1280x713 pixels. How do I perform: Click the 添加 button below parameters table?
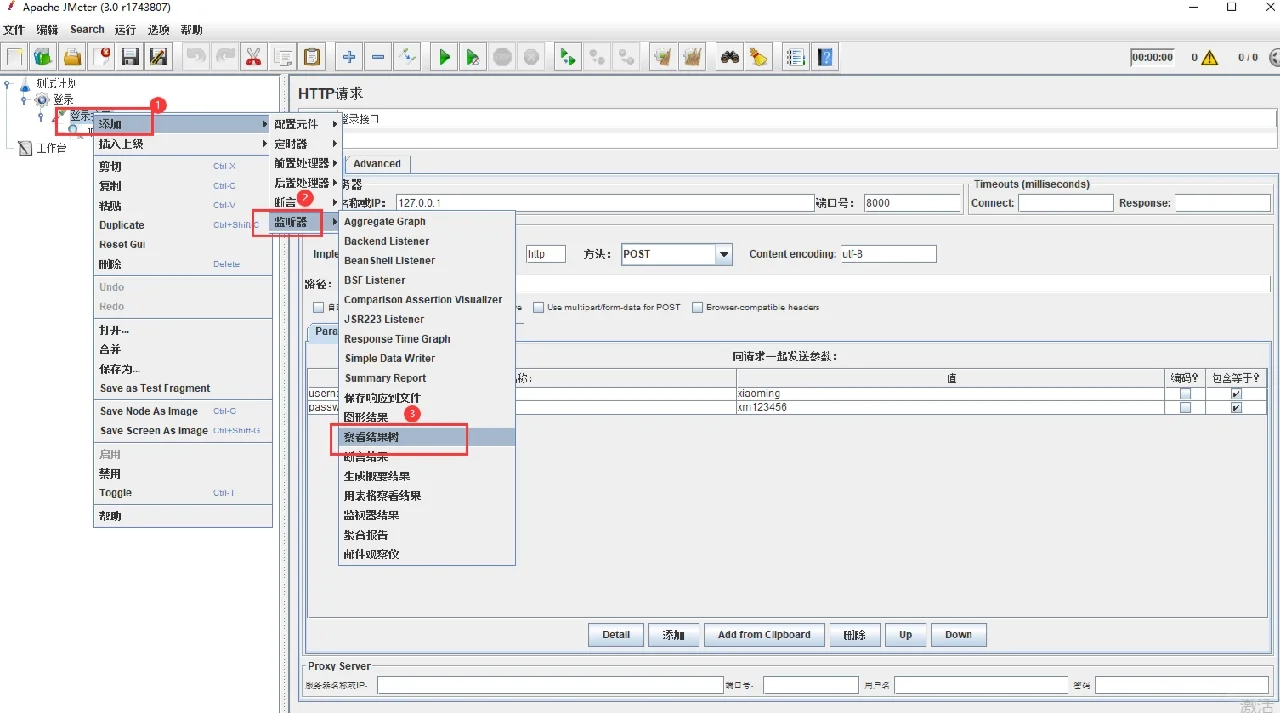[x=674, y=635]
